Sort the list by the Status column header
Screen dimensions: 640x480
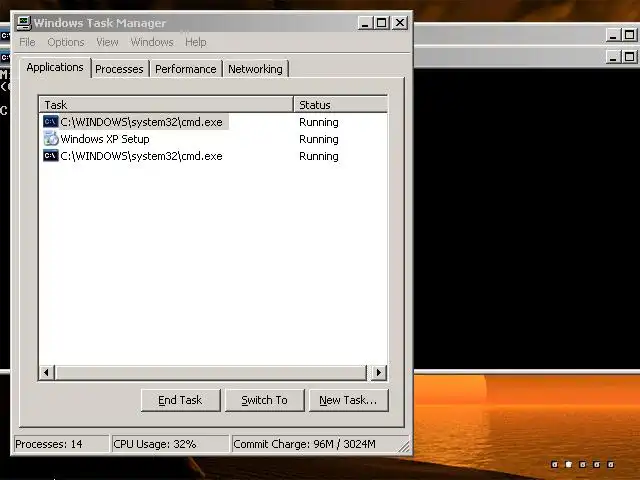(x=340, y=104)
